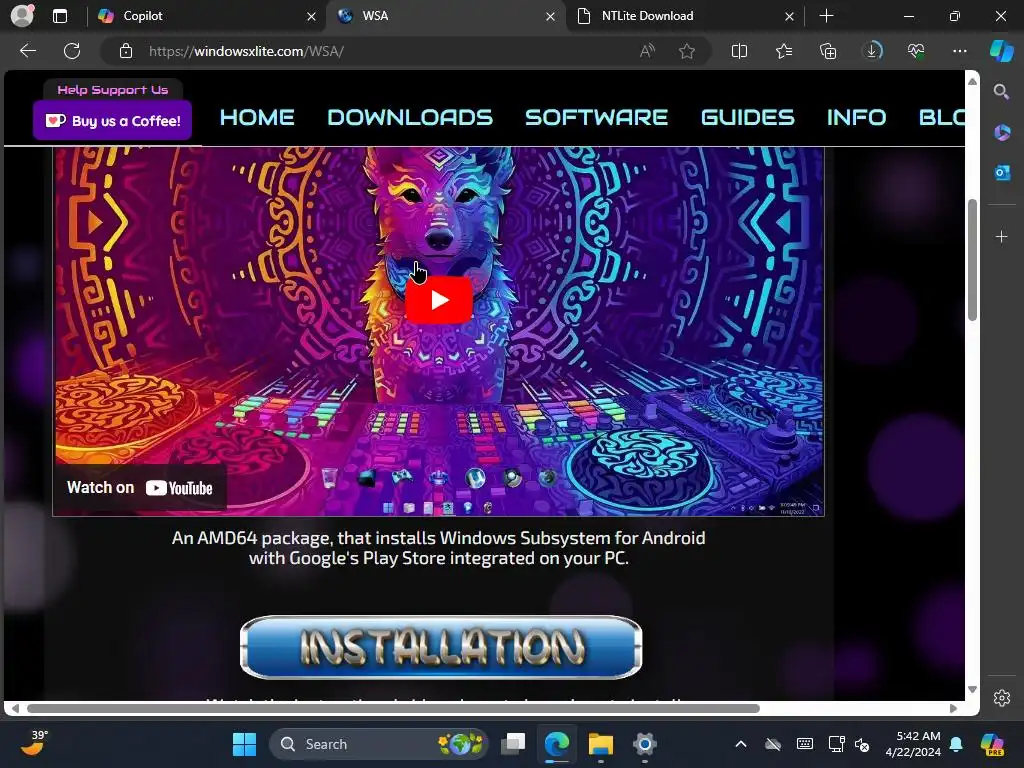The image size is (1024, 768).
Task: Open the Windows Start menu
Action: [244, 744]
